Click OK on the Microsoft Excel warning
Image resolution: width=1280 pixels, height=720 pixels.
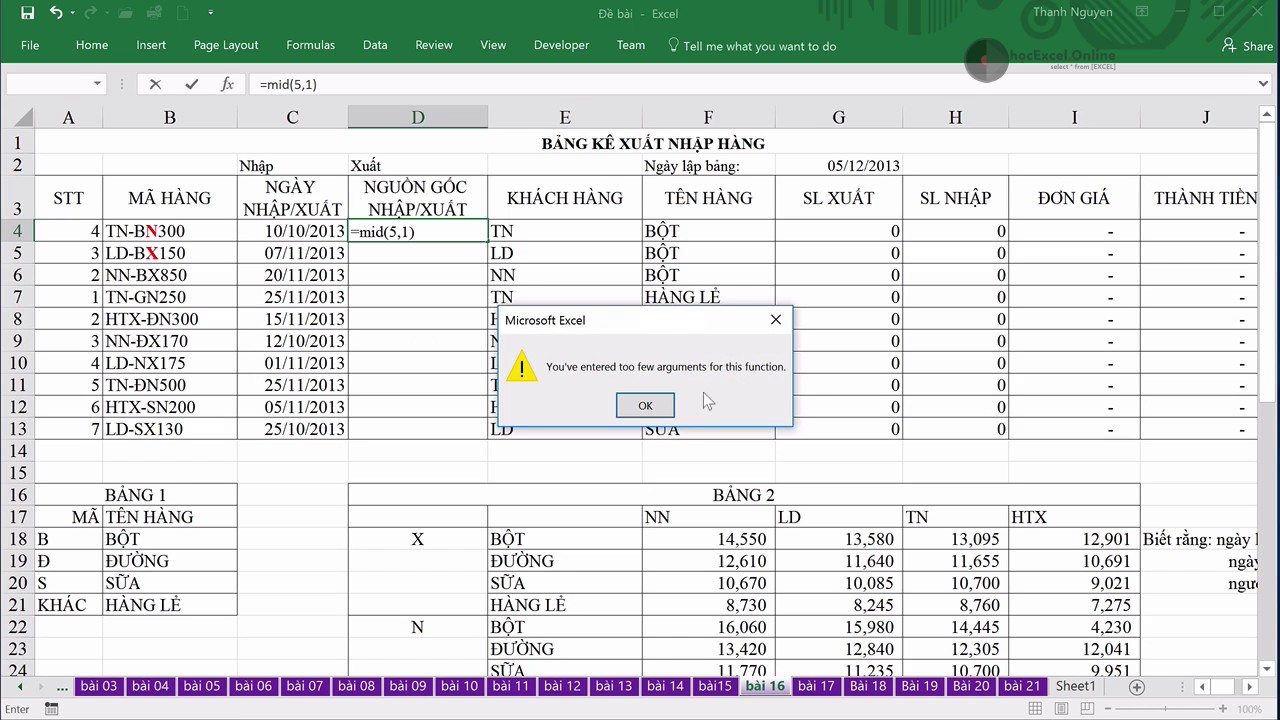(645, 405)
